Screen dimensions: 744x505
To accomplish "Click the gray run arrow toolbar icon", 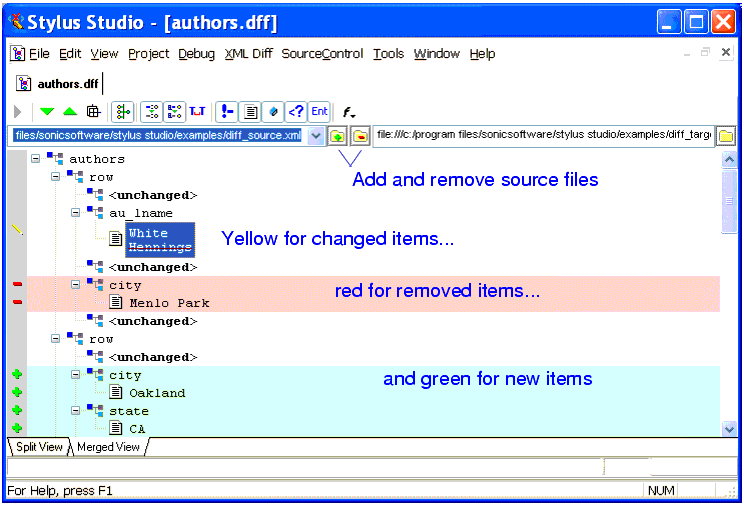I will (18, 112).
